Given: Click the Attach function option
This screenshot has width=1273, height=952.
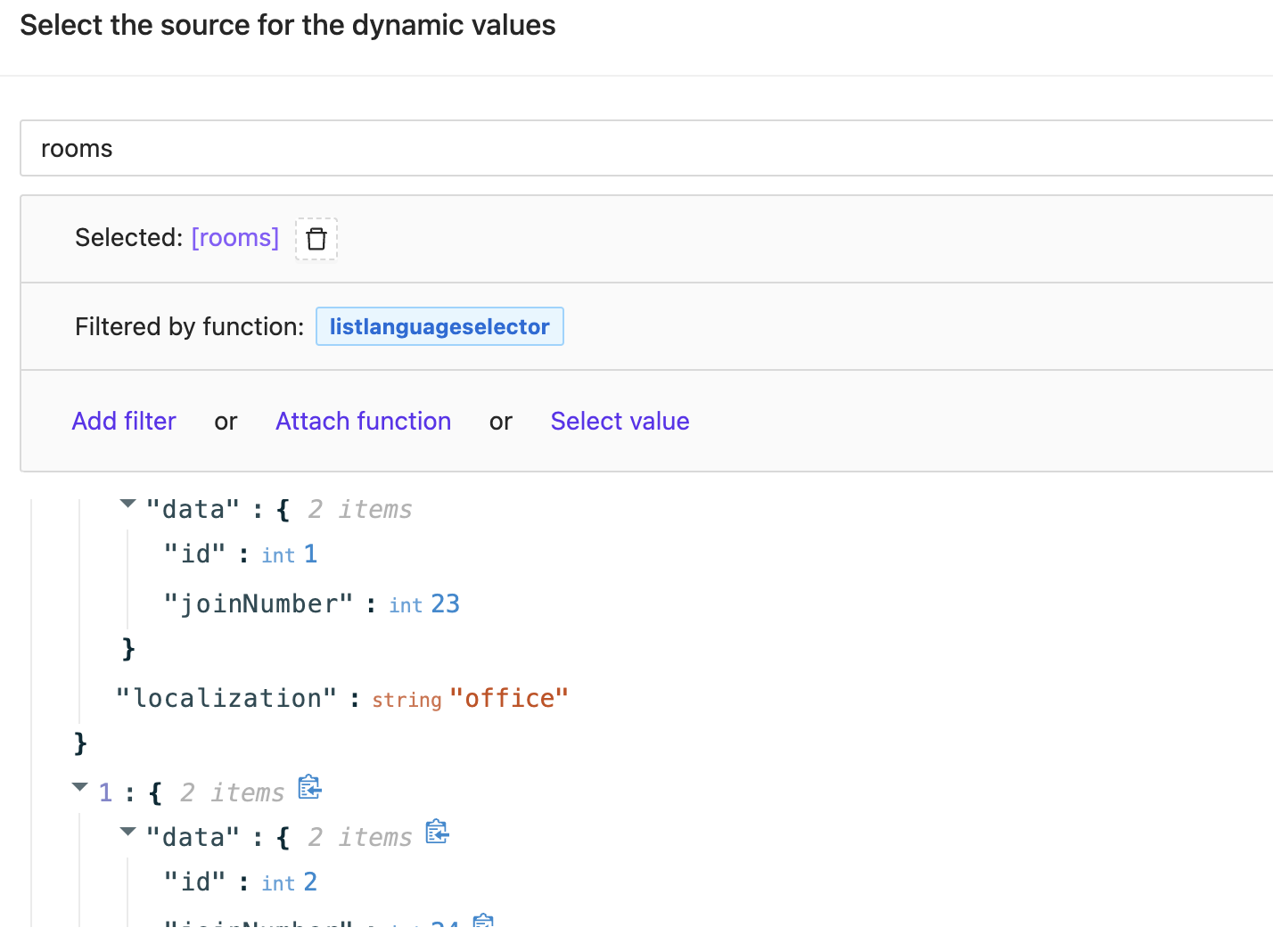Looking at the screenshot, I should (363, 421).
